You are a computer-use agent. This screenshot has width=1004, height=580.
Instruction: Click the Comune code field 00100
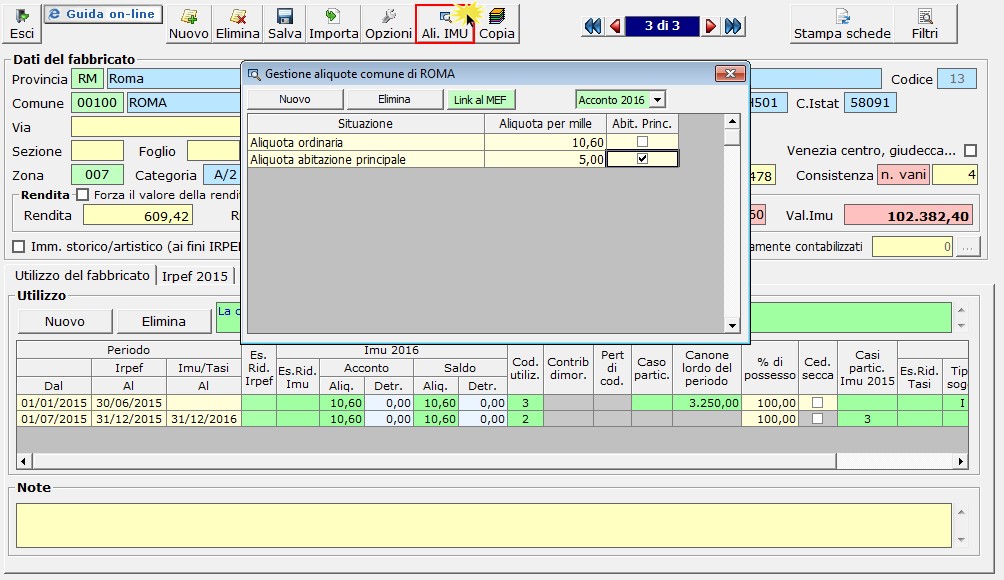click(97, 102)
